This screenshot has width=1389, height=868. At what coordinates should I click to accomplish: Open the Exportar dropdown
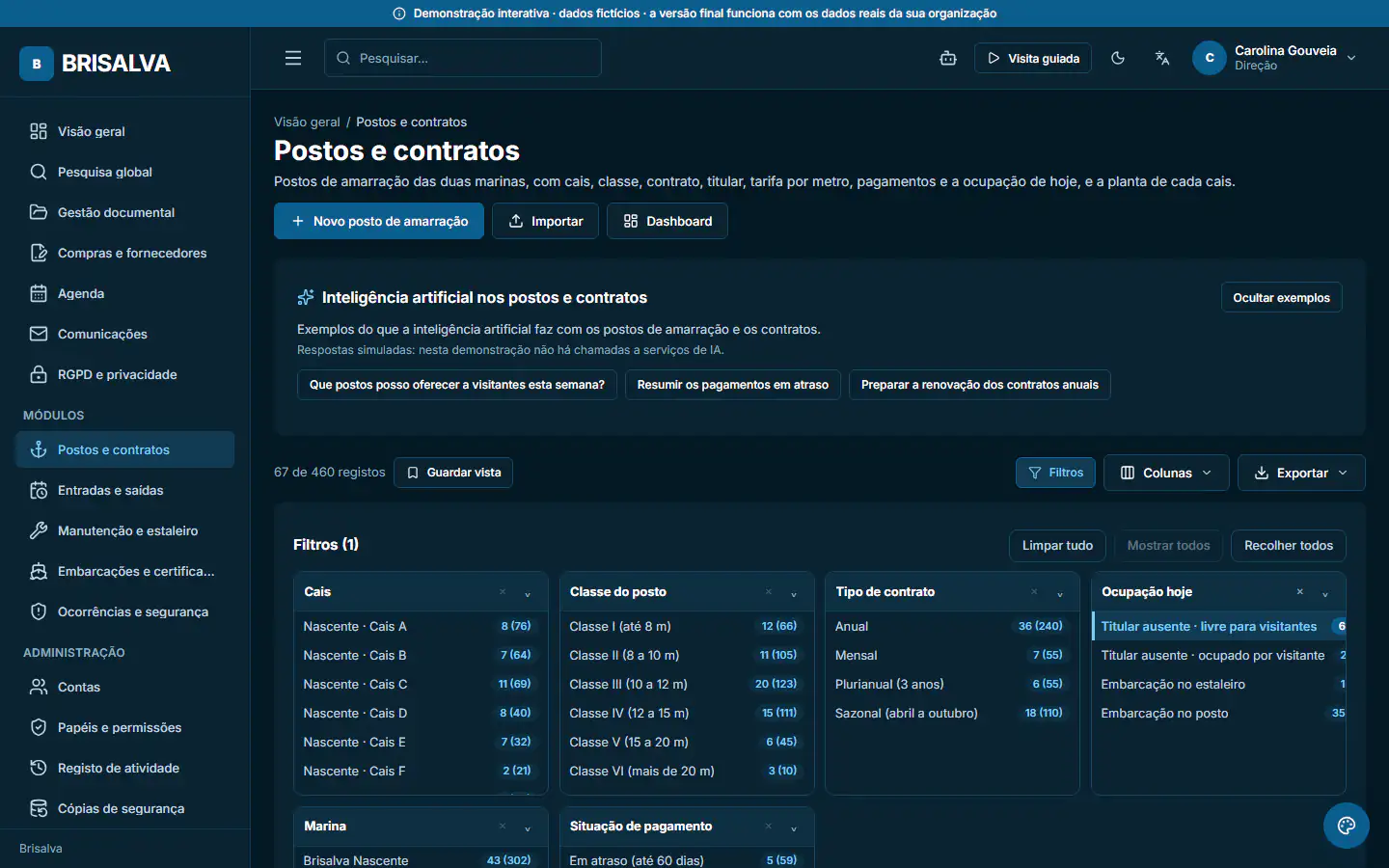(1301, 473)
